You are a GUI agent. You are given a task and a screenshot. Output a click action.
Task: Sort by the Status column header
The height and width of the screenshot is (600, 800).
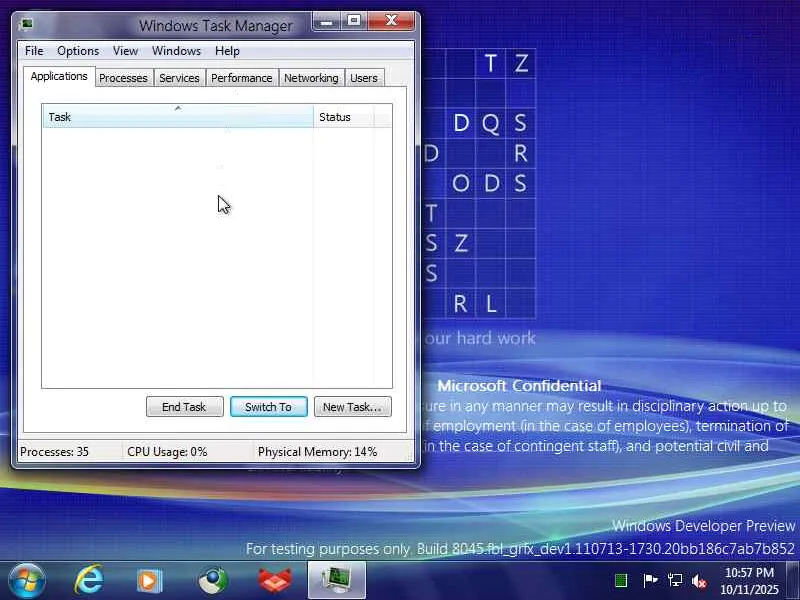pyautogui.click(x=343, y=116)
